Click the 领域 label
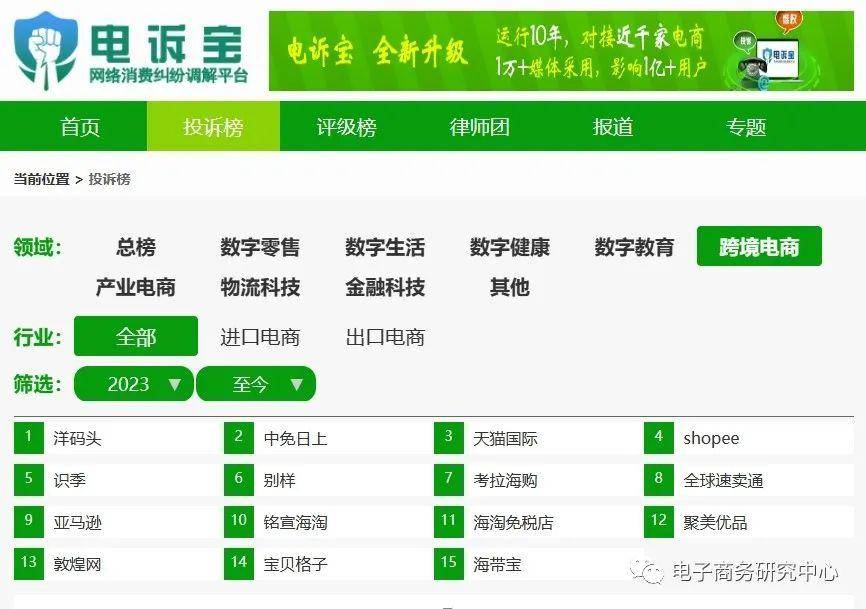866x609 pixels. coord(37,247)
